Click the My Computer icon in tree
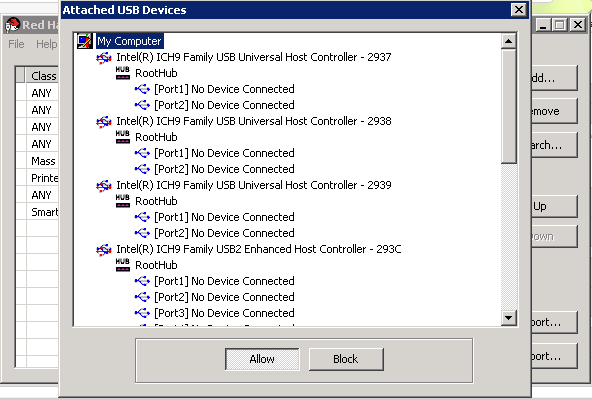 (85, 41)
